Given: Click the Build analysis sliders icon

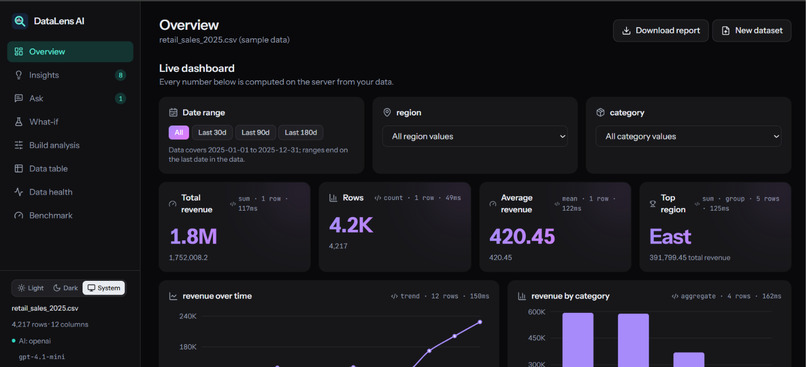Looking at the screenshot, I should [x=19, y=145].
